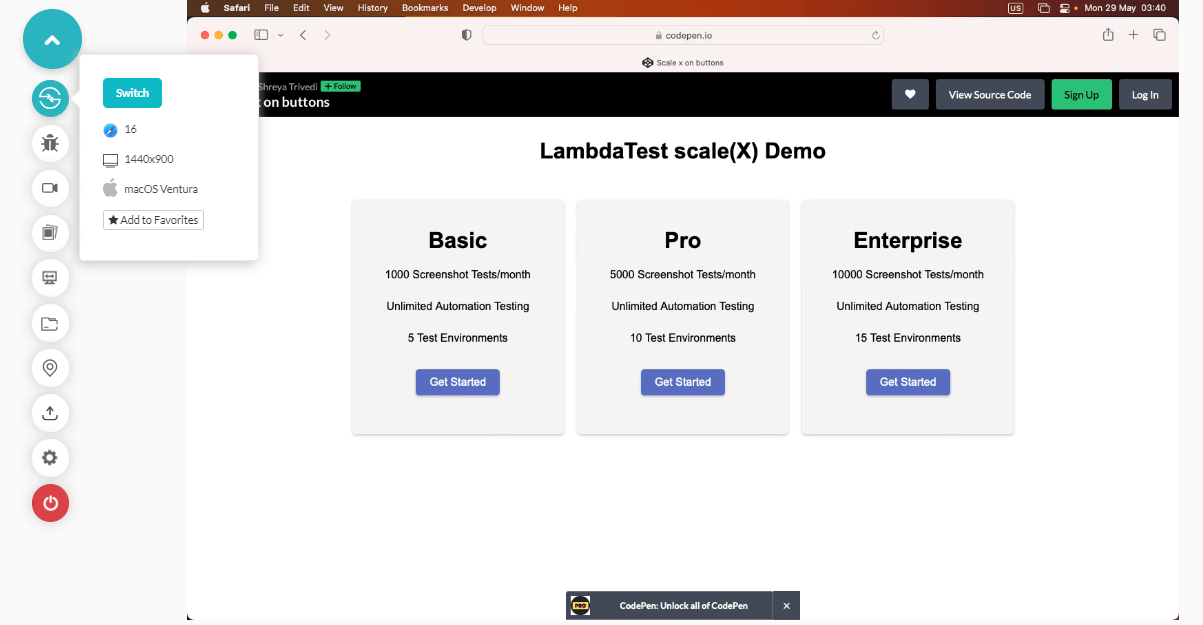
Task: Open the Bookmarks menu
Action: [424, 7]
